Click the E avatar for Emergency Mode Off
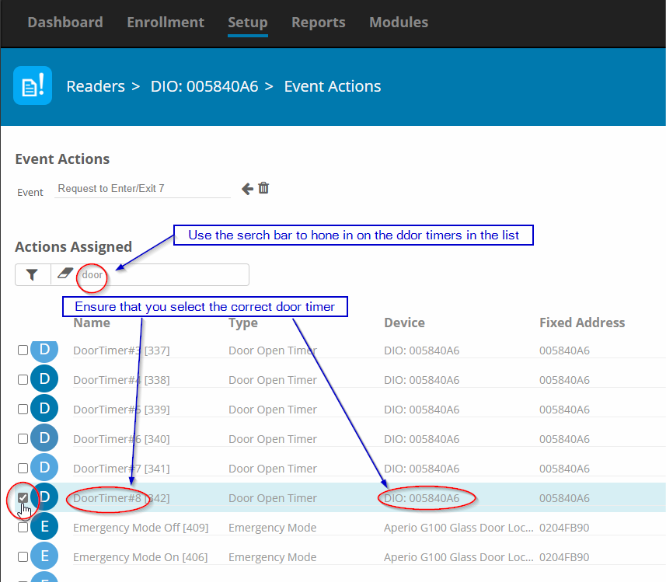Screen dimensions: 666x582 tap(45, 527)
